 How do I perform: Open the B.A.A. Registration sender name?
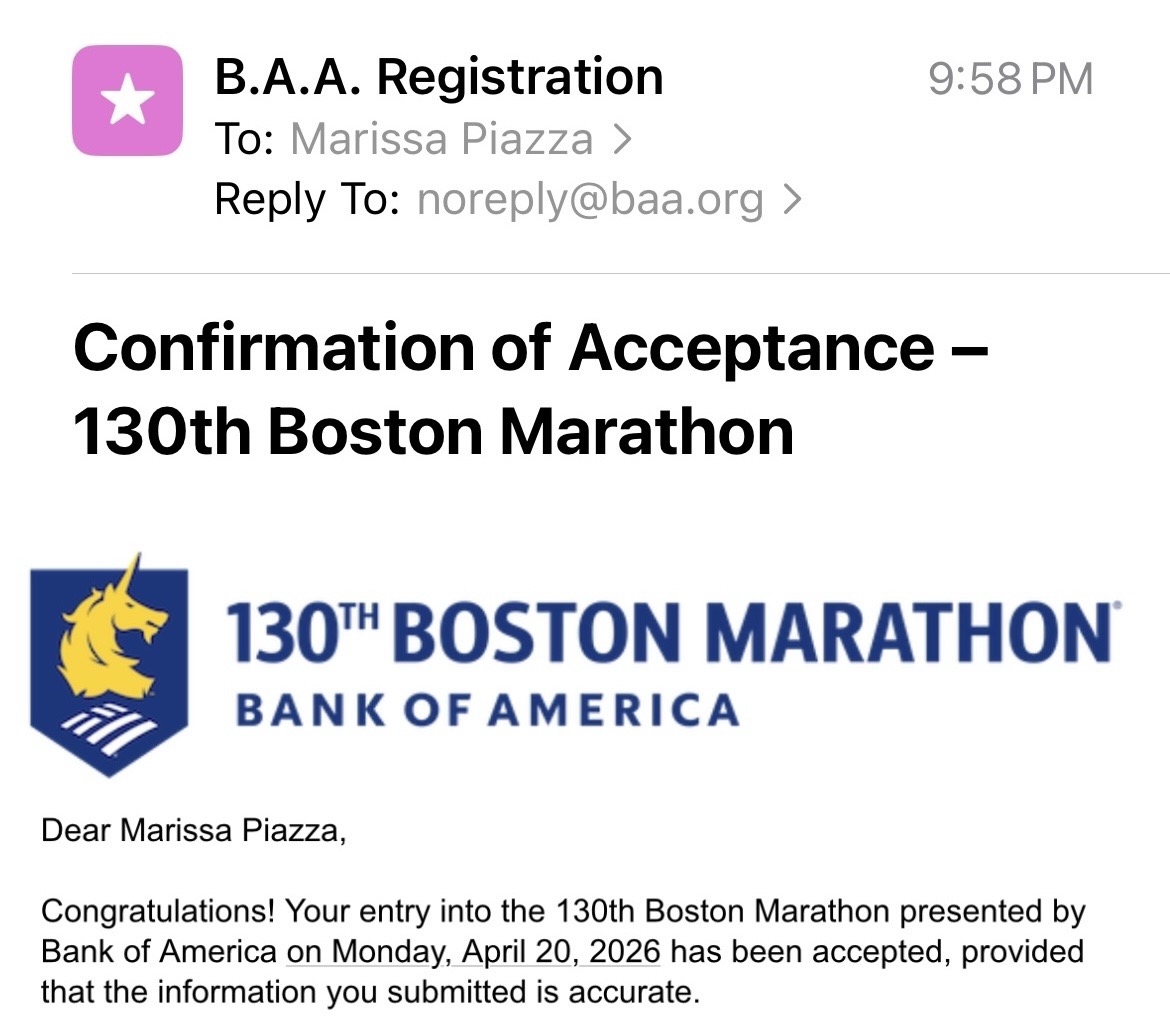click(438, 77)
